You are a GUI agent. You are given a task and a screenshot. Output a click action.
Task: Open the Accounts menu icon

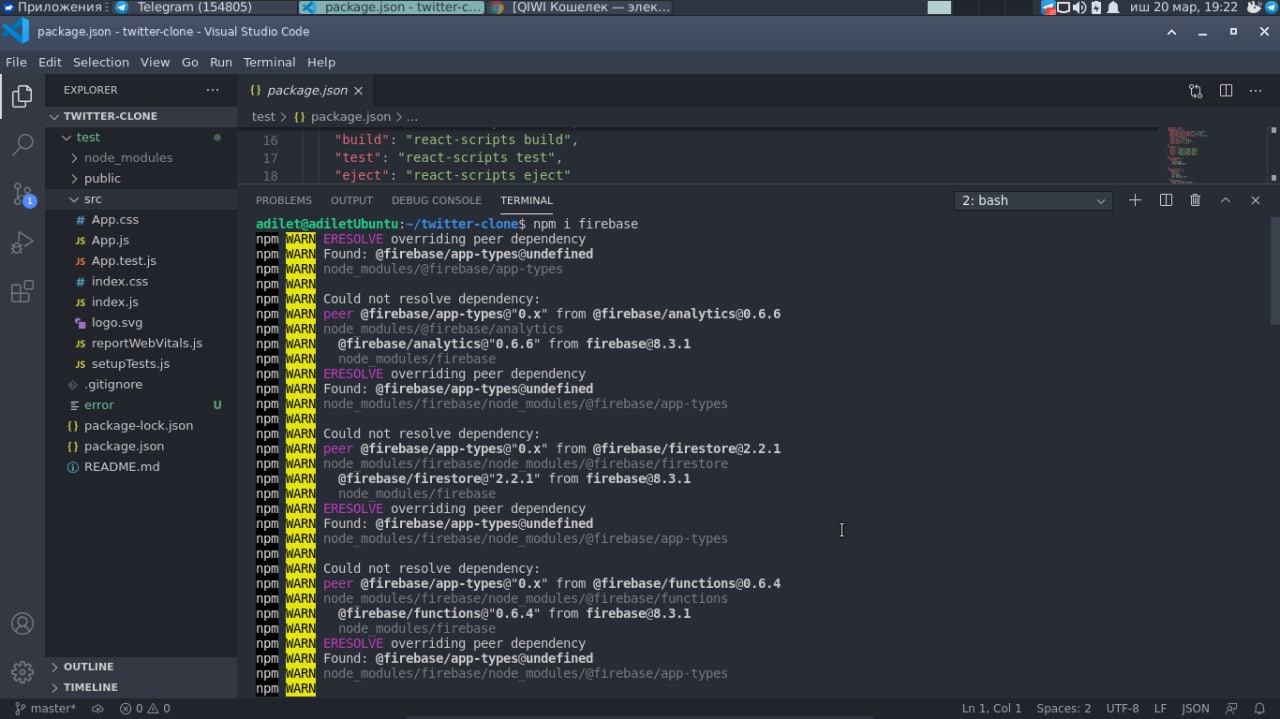(22, 623)
